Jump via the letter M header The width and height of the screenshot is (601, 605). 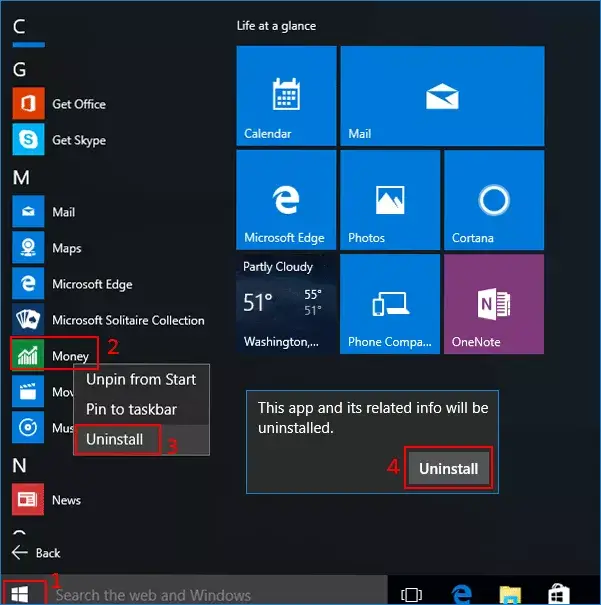pyautogui.click(x=21, y=178)
